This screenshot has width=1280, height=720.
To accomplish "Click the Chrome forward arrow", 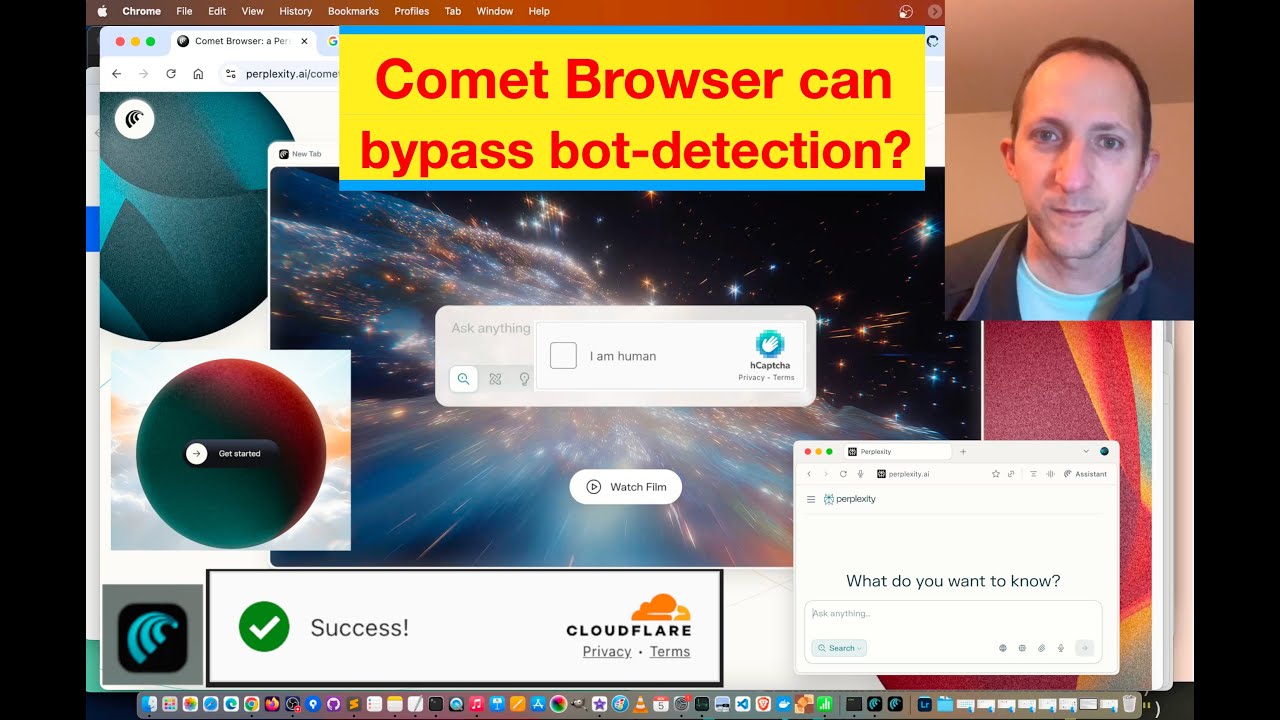I will [x=143, y=73].
